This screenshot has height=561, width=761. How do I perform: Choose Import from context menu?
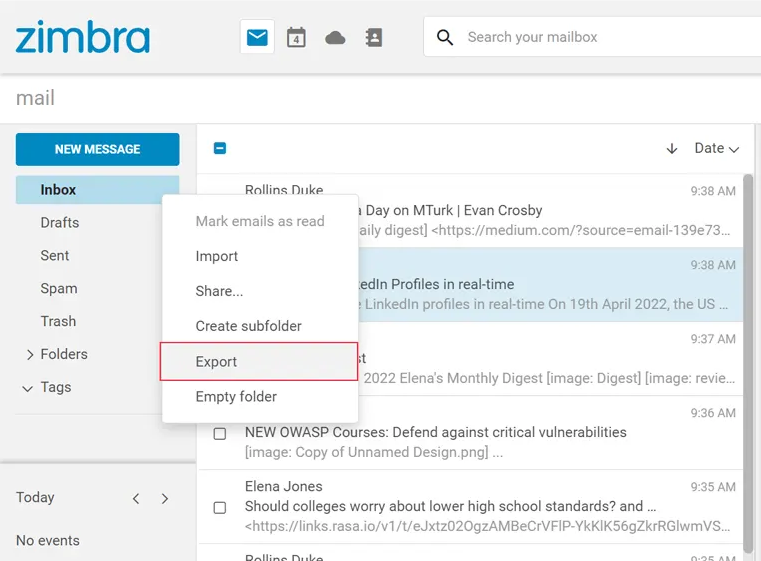coord(260,256)
